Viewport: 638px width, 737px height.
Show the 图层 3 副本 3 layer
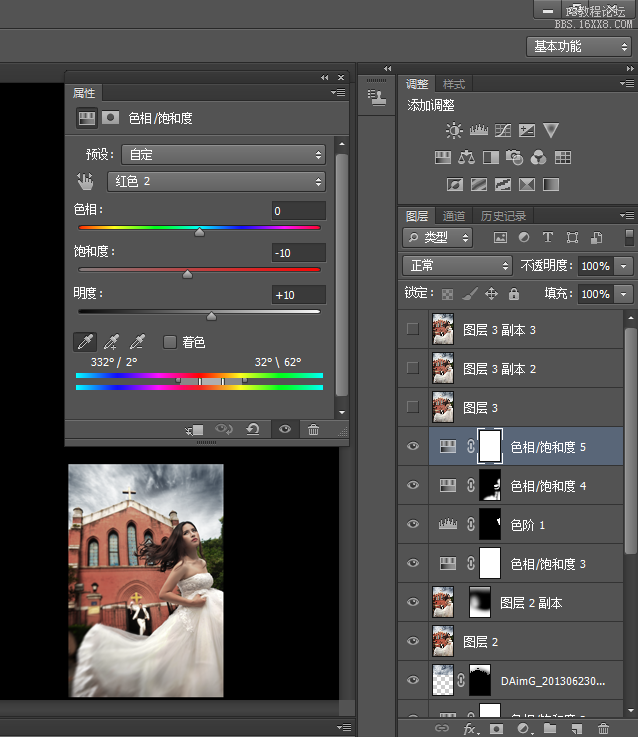pyautogui.click(x=413, y=329)
